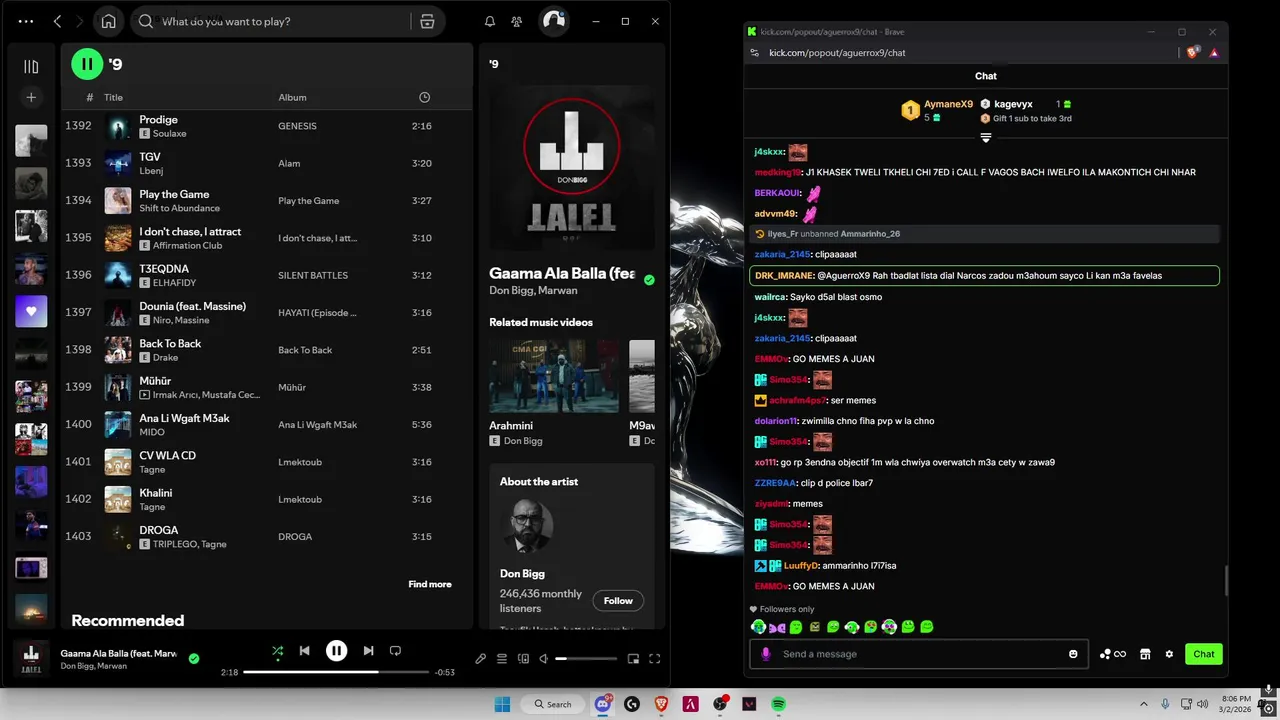Select track TGV by Lbenj

pos(266,163)
